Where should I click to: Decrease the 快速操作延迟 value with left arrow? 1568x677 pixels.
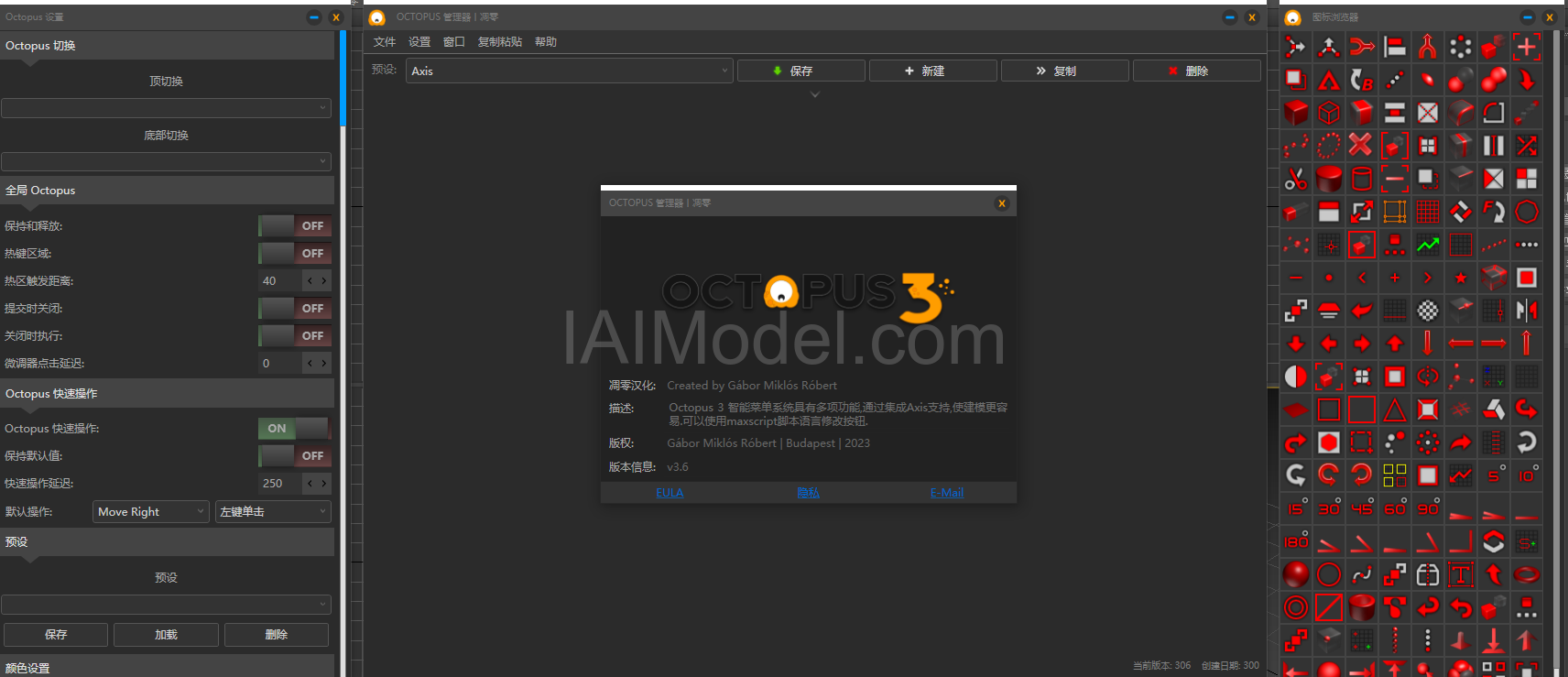[x=310, y=484]
